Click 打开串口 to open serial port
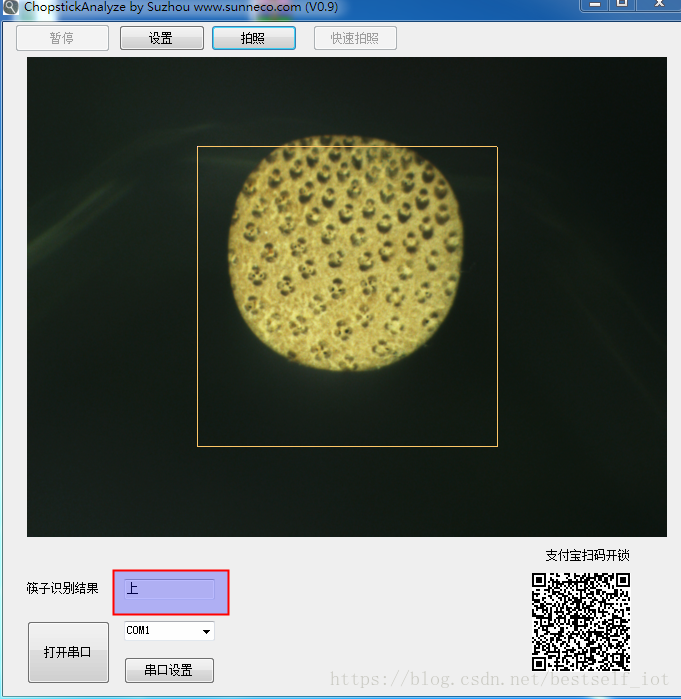681x699 pixels. [68, 652]
